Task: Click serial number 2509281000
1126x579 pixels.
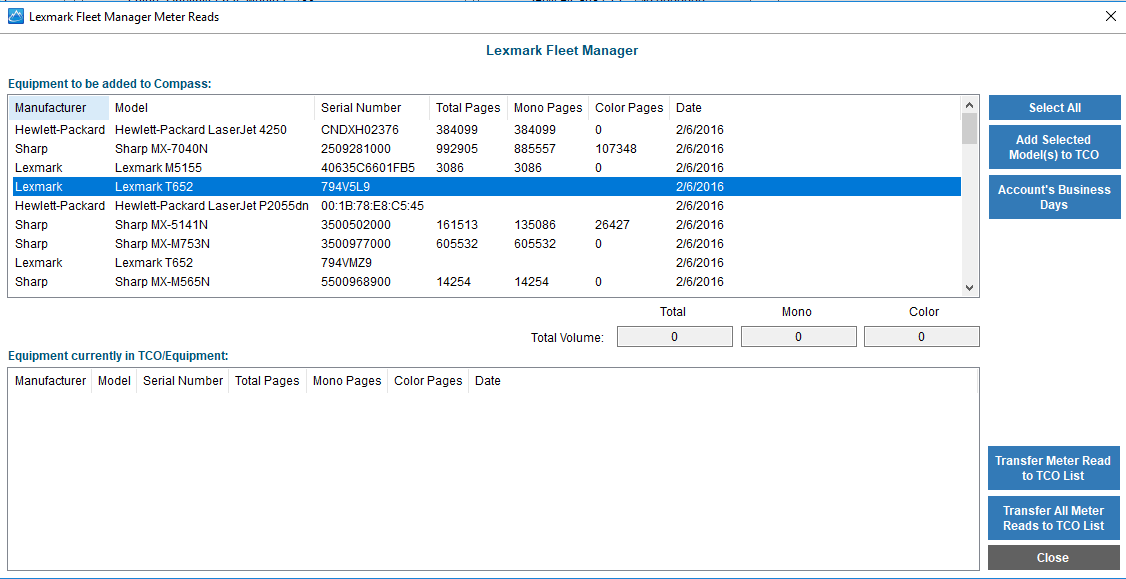Action: (x=356, y=149)
